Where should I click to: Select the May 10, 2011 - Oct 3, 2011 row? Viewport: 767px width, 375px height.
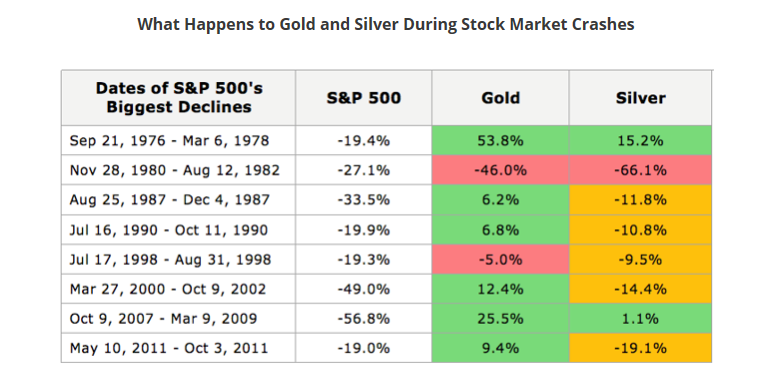click(386, 348)
